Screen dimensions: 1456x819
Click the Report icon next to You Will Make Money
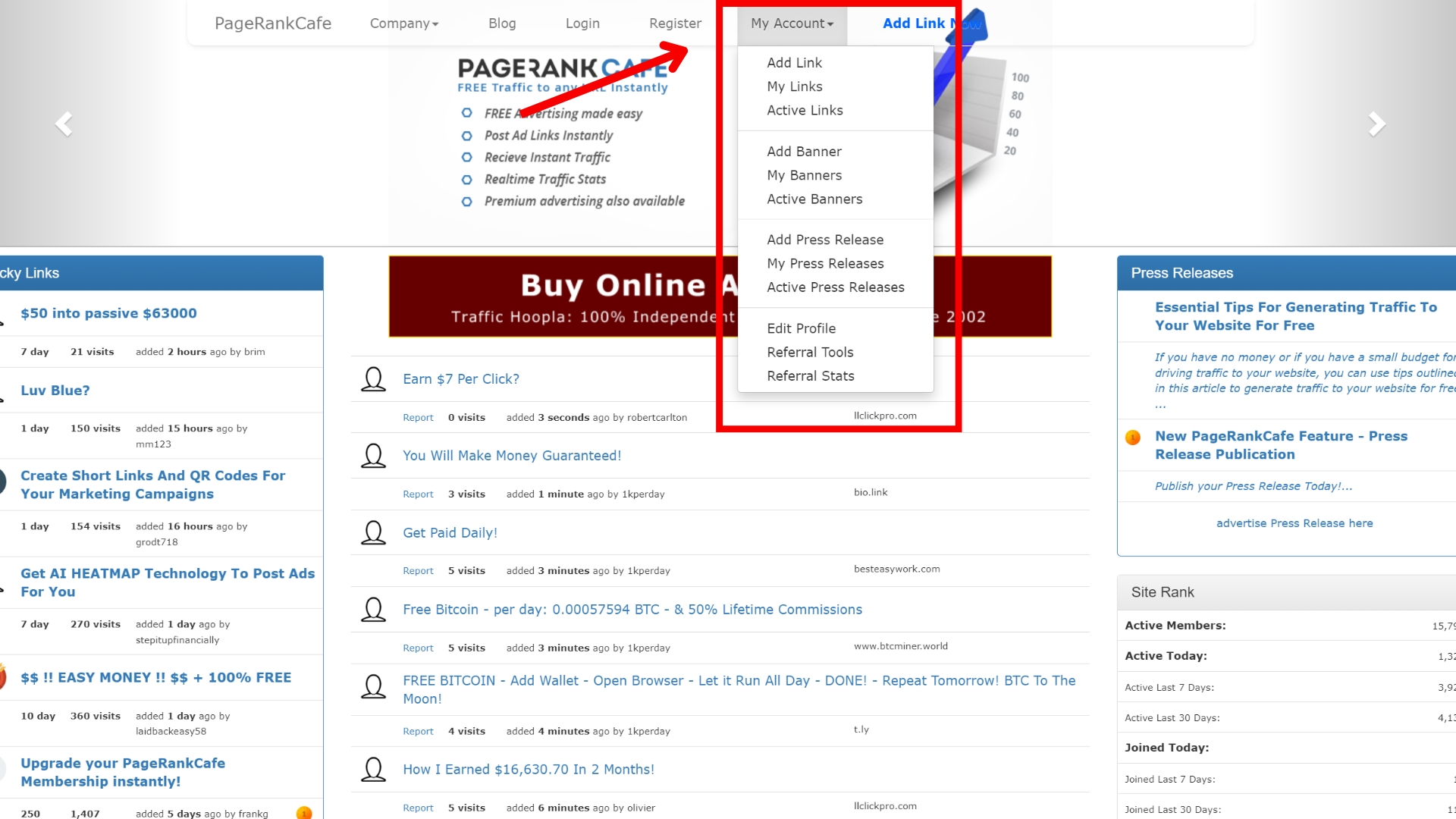point(418,493)
